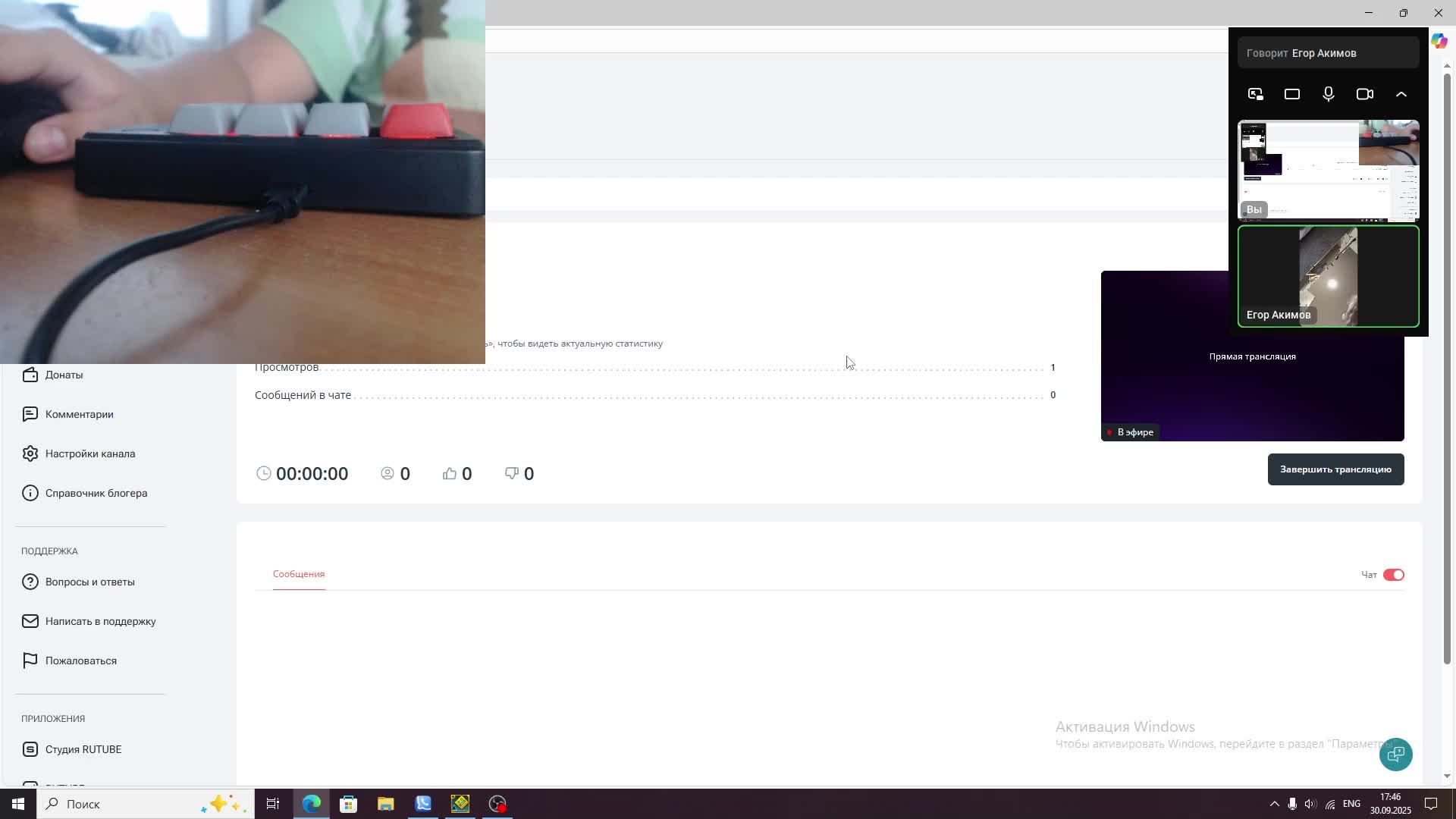Click the ПРИЛОЖЕНИЯ section header
The width and height of the screenshot is (1456, 819).
coord(53,719)
